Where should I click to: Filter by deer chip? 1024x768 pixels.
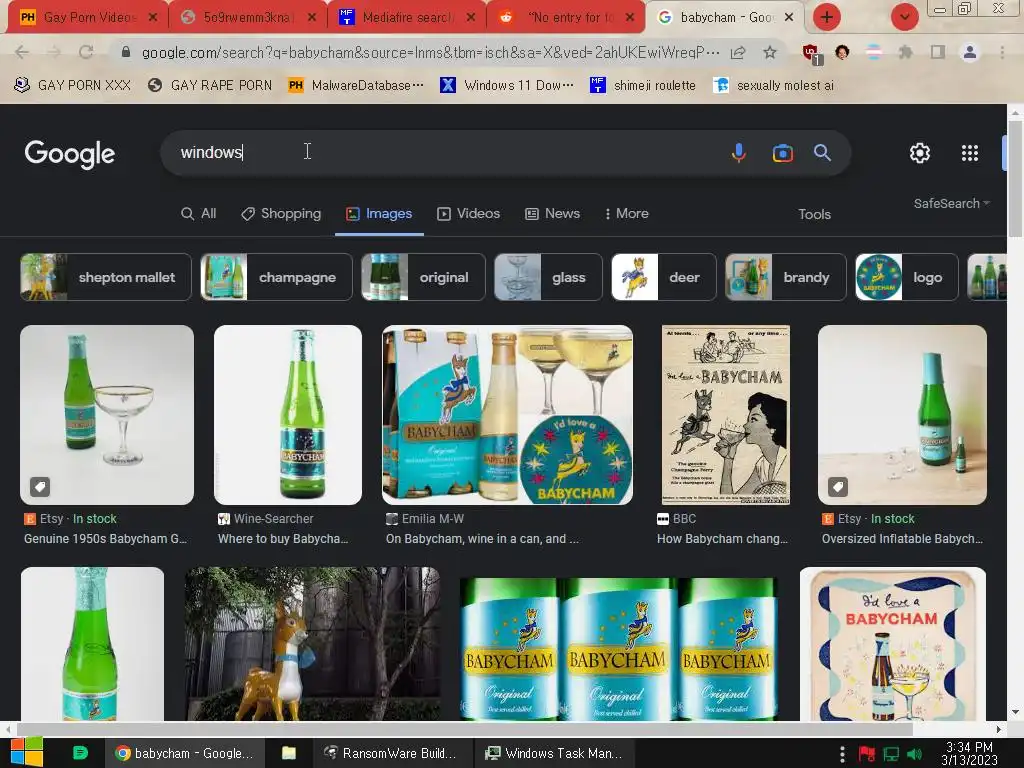pyautogui.click(x=664, y=277)
